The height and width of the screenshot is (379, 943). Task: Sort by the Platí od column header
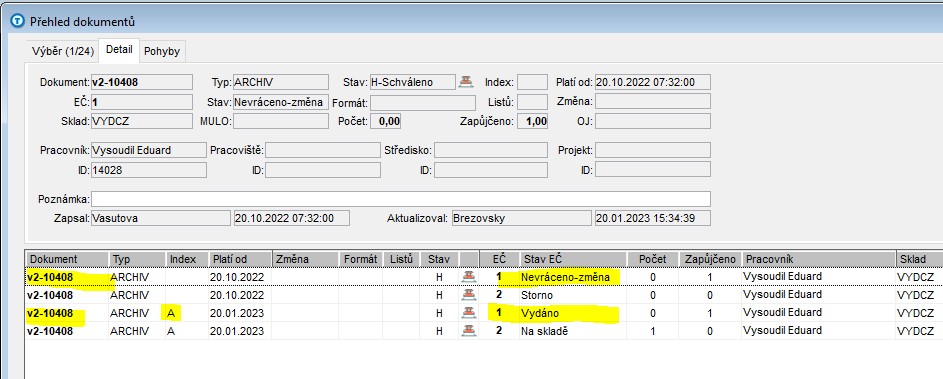click(241, 259)
